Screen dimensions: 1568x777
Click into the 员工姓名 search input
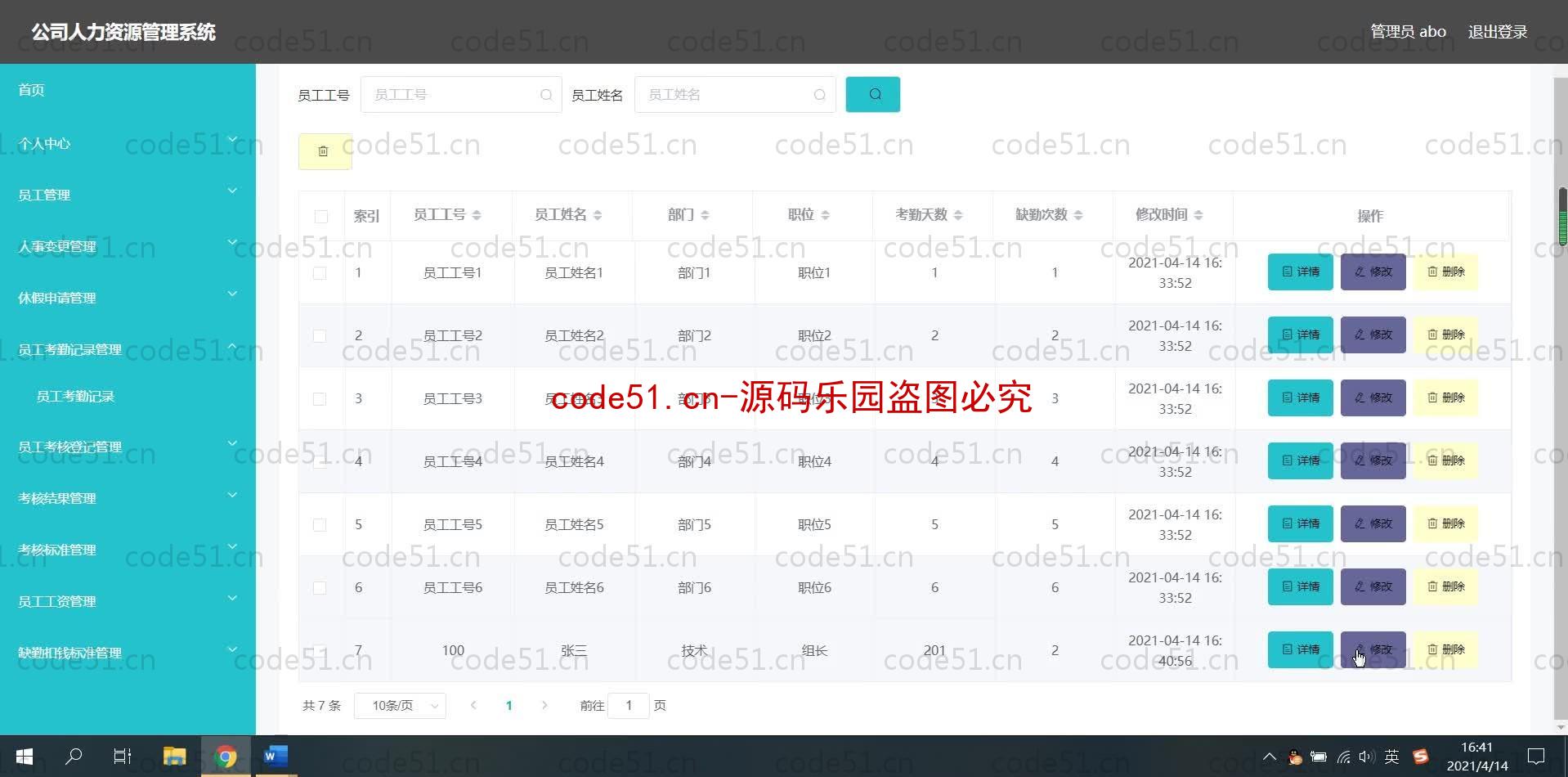click(735, 95)
